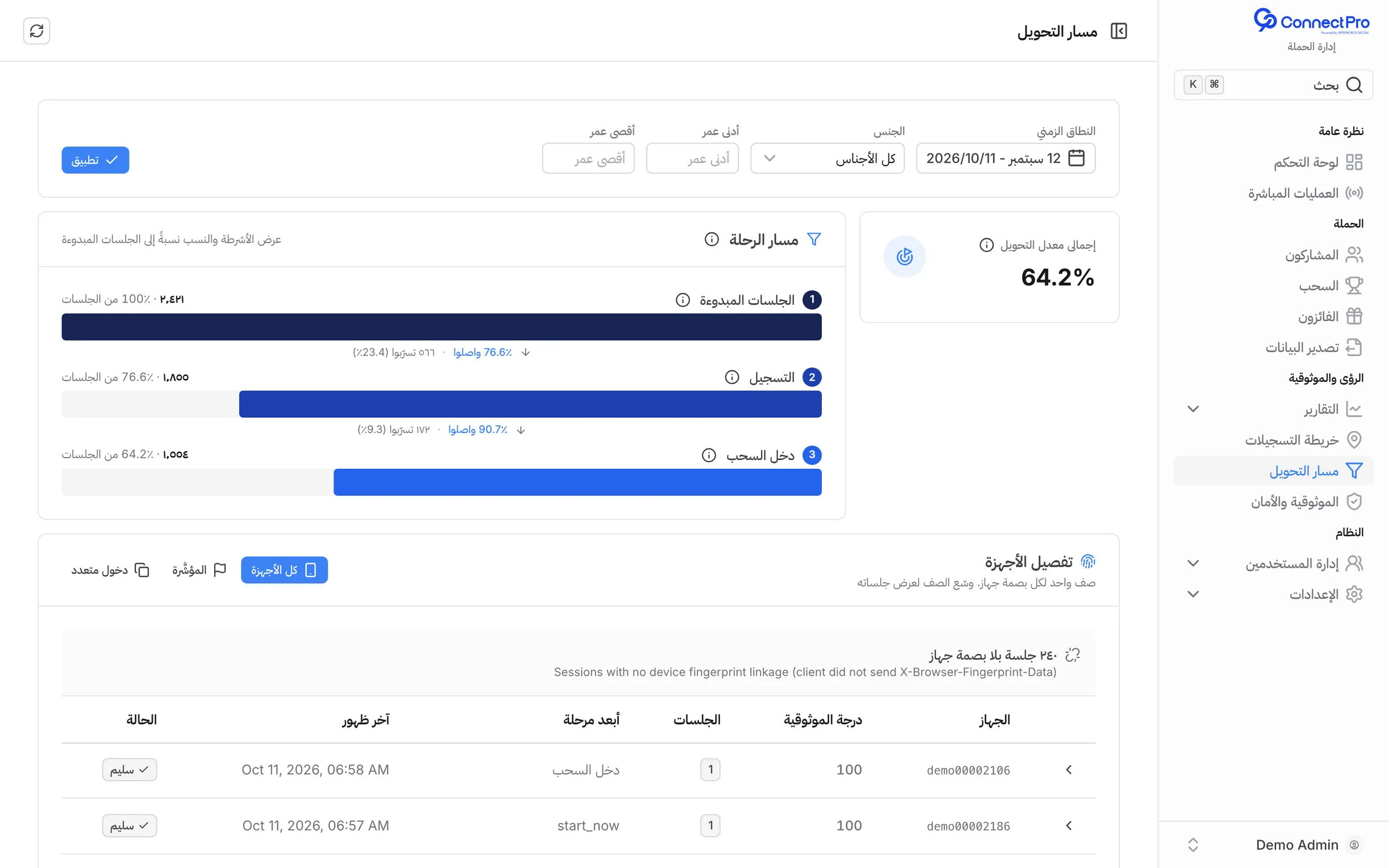This screenshot has width=1389, height=868.
Task: Click the search magnifier icon
Action: pos(1354,85)
